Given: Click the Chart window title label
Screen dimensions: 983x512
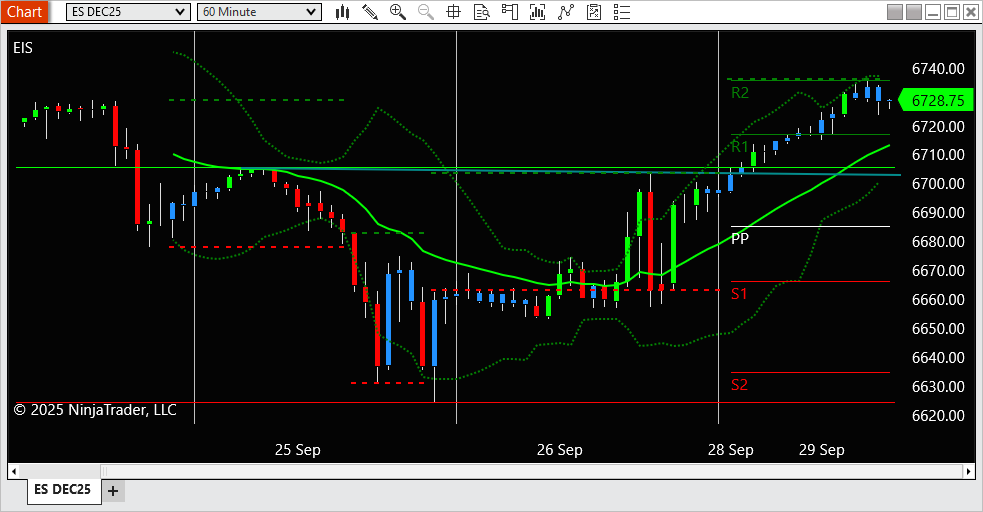Looking at the screenshot, I should coord(24,12).
